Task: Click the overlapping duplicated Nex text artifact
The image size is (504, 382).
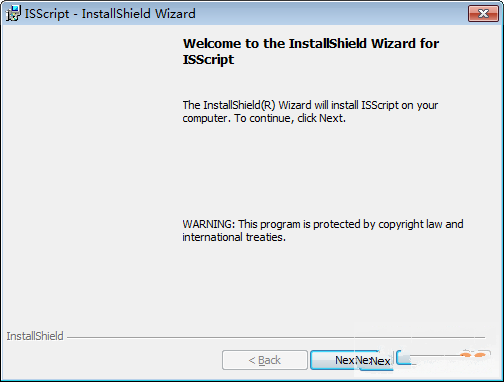Action: (x=373, y=361)
